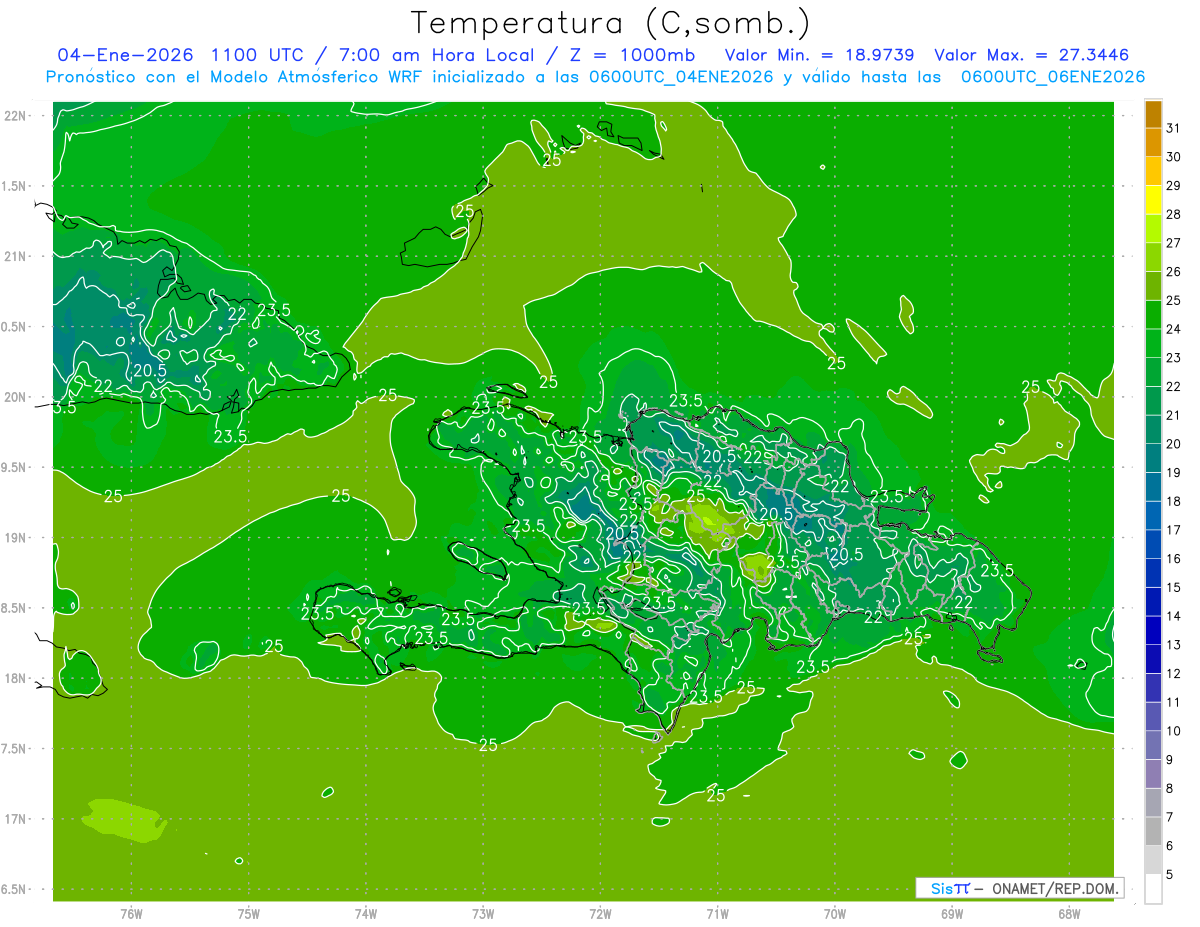Viewport: 1200px width, 927px height.
Task: Click the colorbar label '12'
Action: point(1173,673)
